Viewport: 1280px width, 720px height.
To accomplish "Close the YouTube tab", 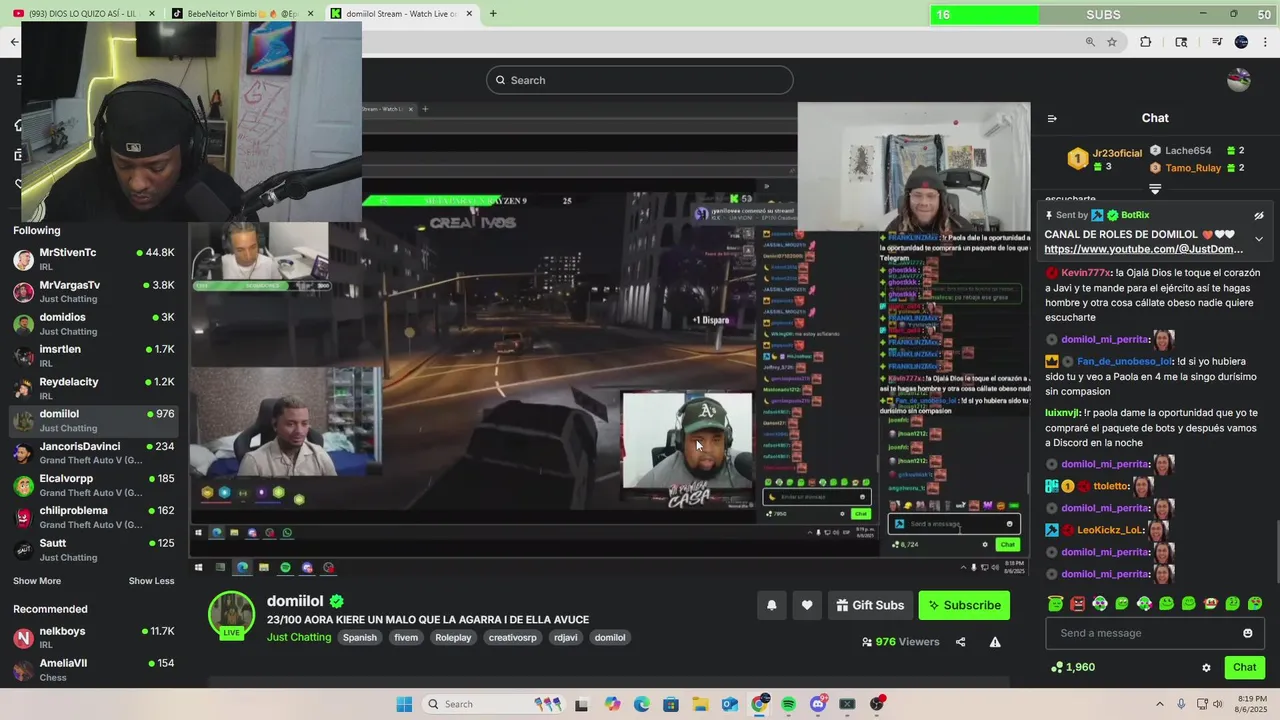I will [152, 14].
